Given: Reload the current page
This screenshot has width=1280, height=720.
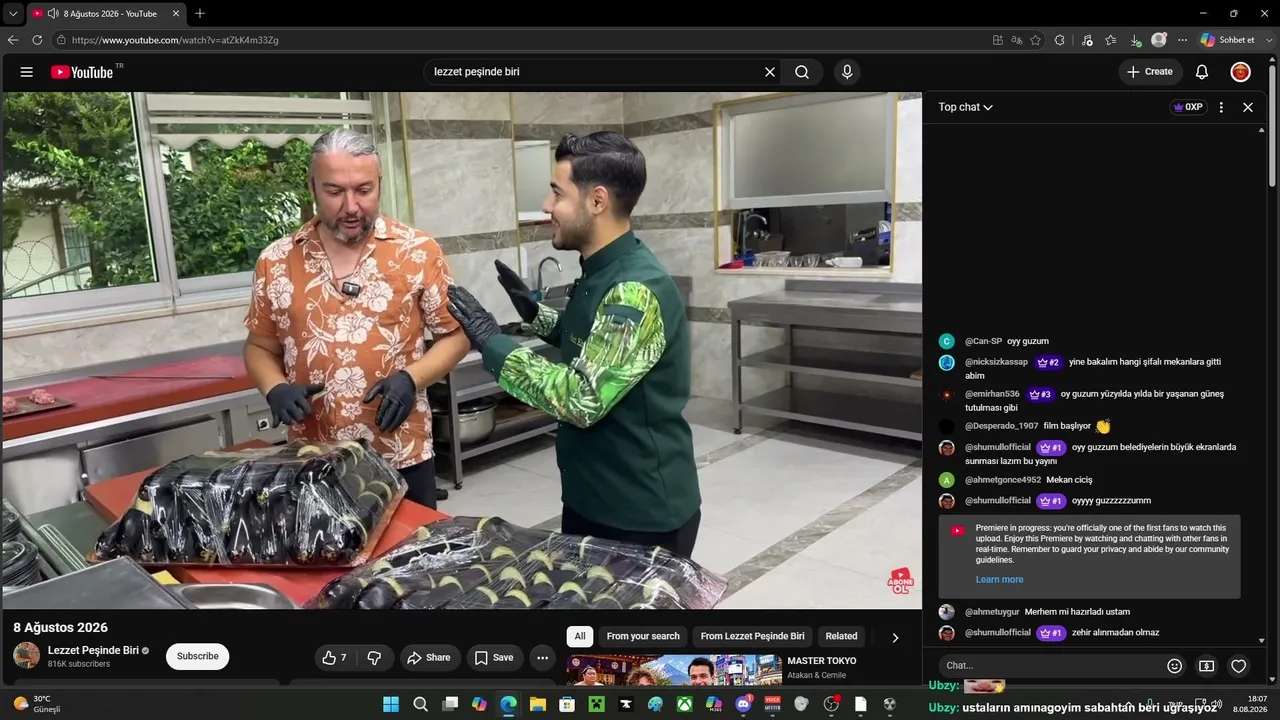Looking at the screenshot, I should 37,40.
